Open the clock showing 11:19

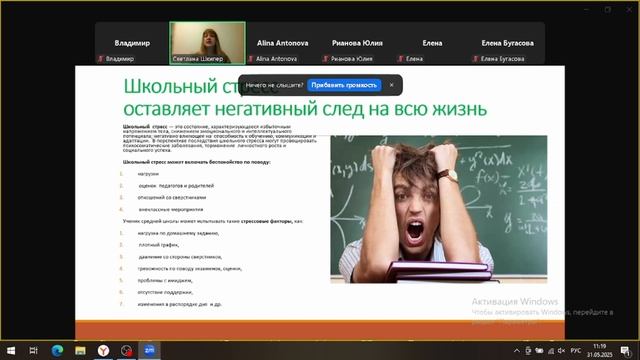pos(600,351)
